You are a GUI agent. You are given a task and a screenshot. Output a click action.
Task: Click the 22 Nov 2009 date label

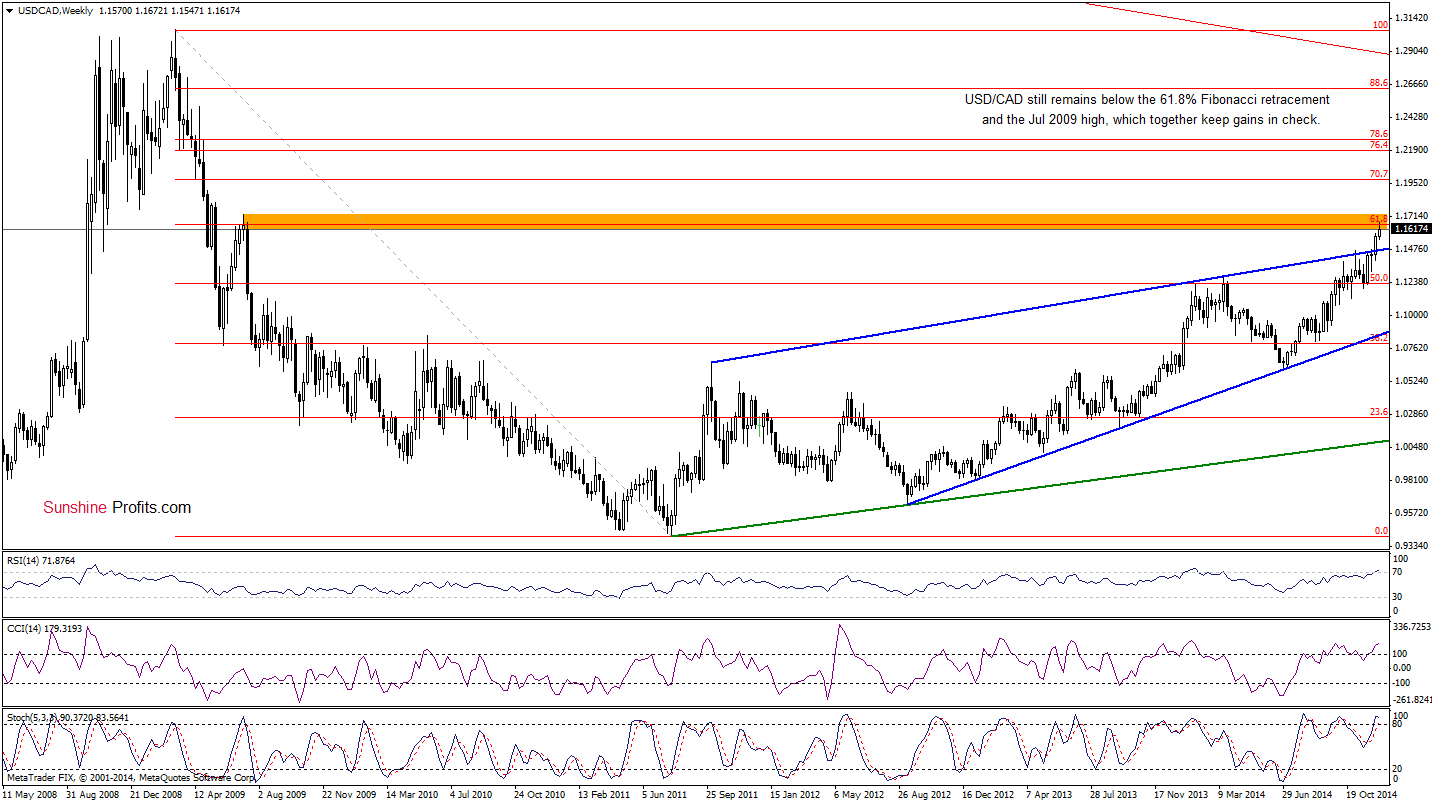(348, 795)
